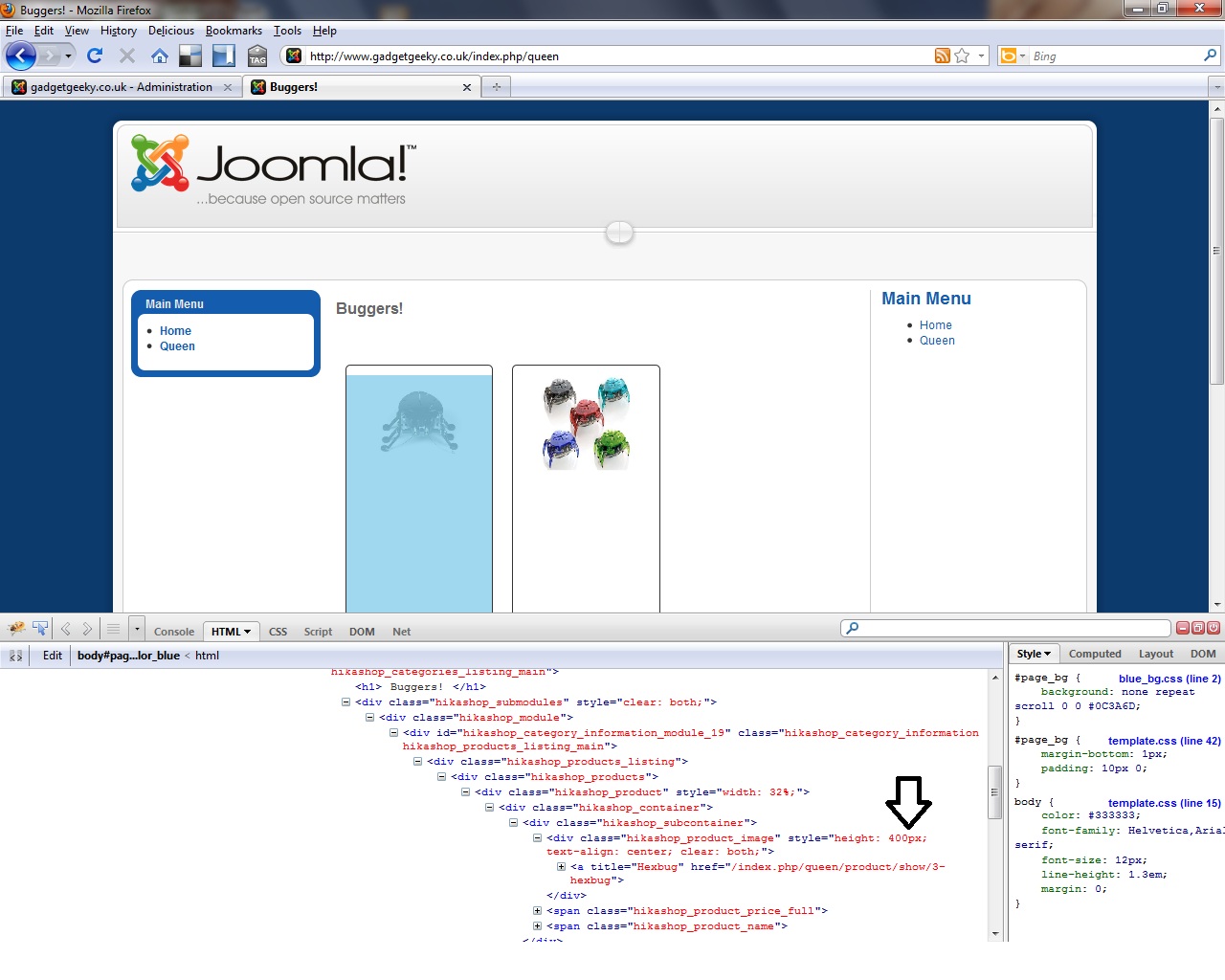Switch to the Firebug CSS tab
The image size is (1225, 980).
pos(278,632)
